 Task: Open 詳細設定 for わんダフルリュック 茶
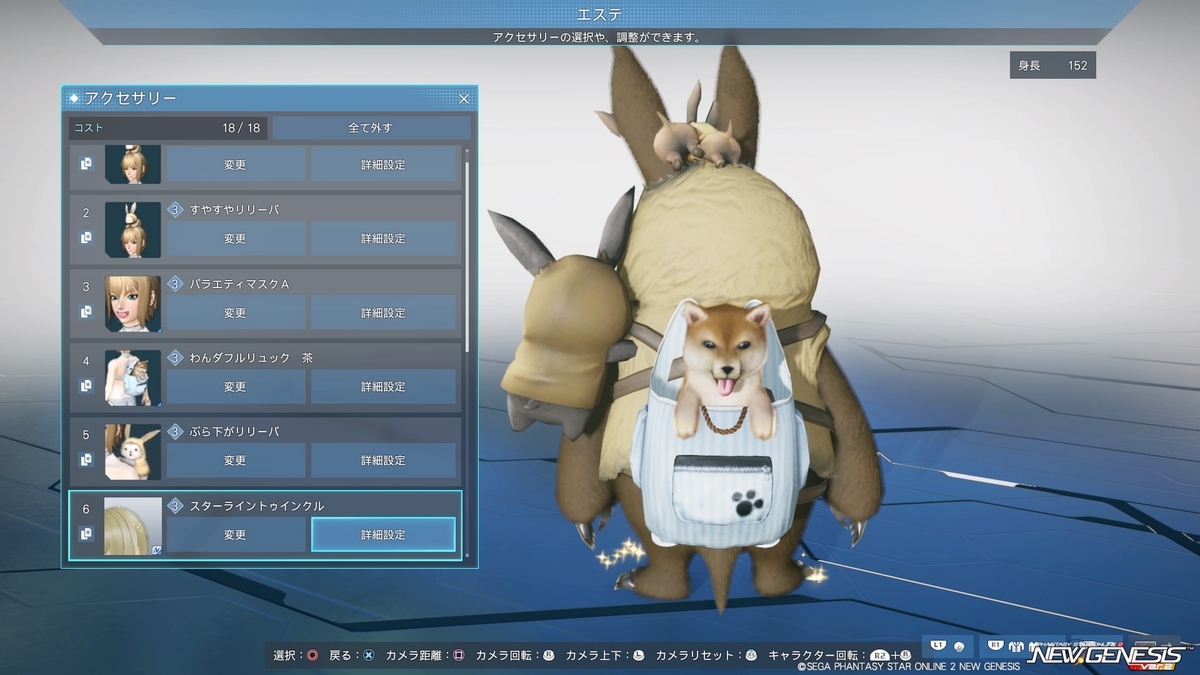point(383,387)
